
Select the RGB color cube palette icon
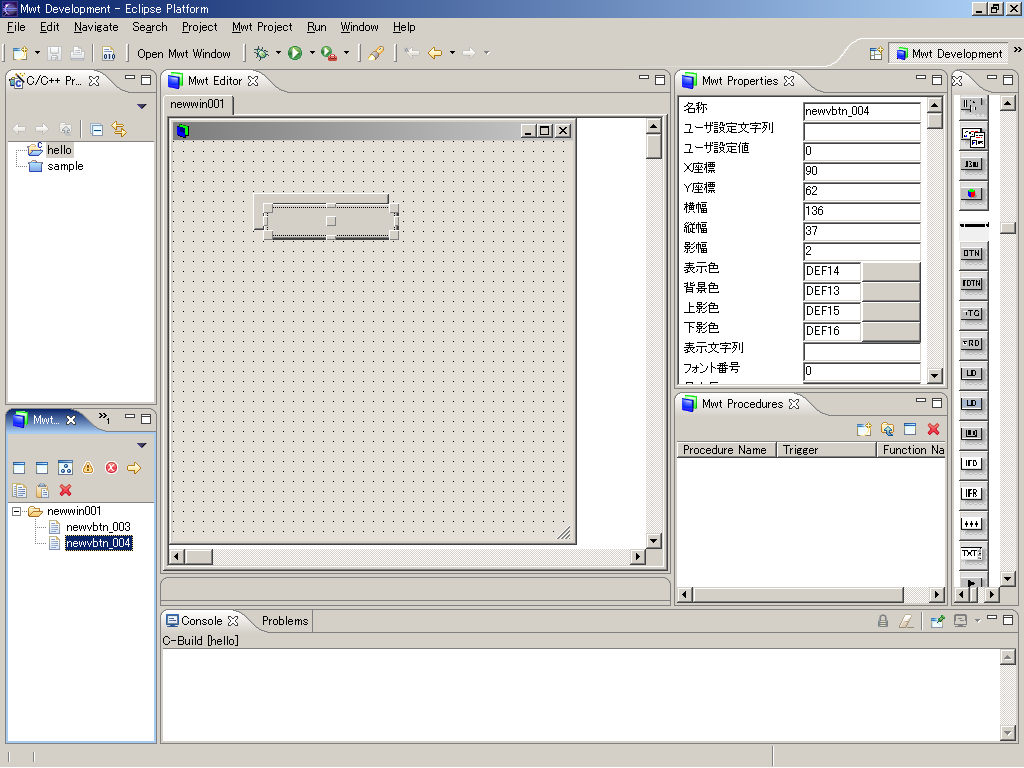point(972,193)
